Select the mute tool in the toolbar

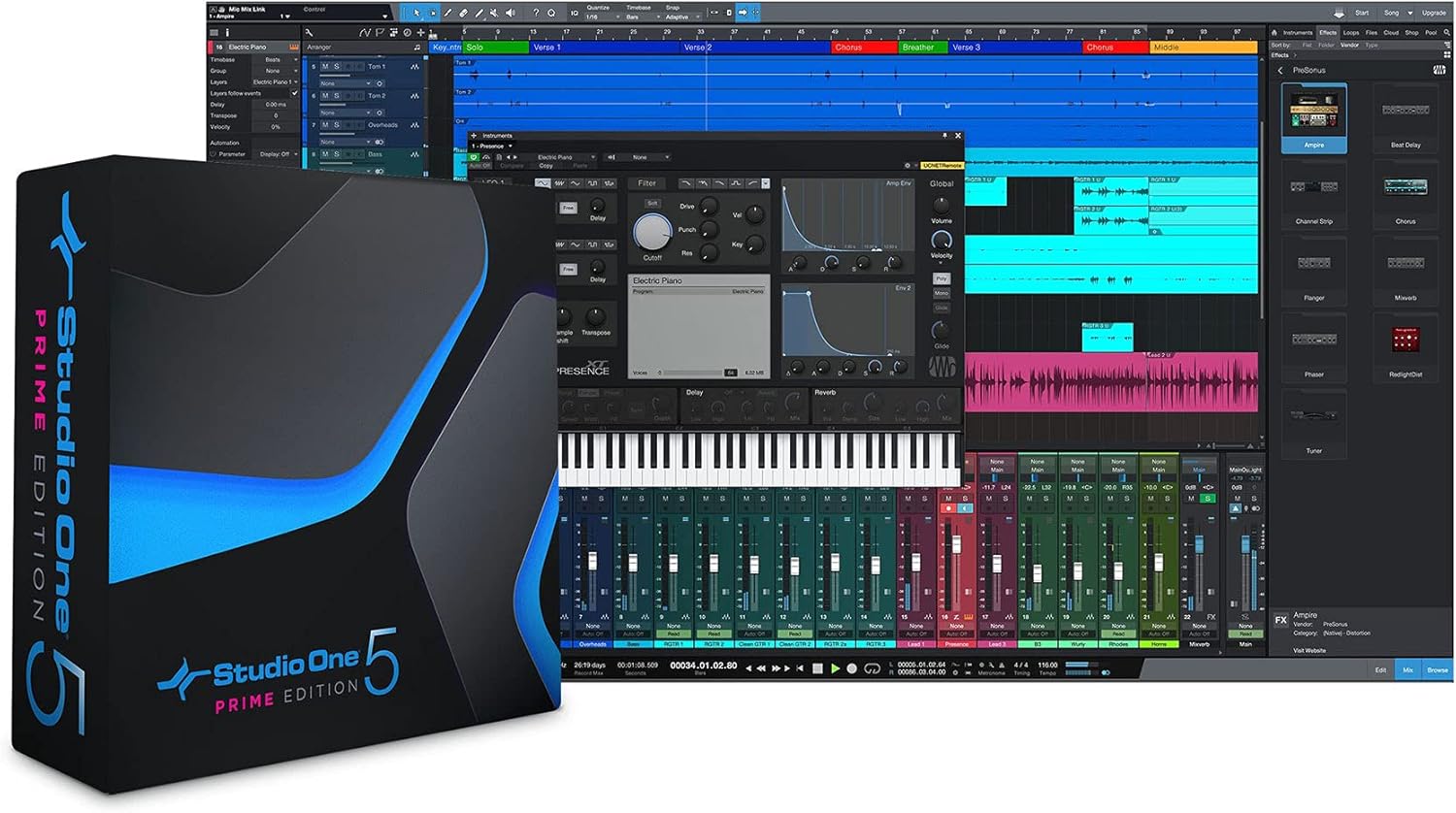[x=494, y=14]
